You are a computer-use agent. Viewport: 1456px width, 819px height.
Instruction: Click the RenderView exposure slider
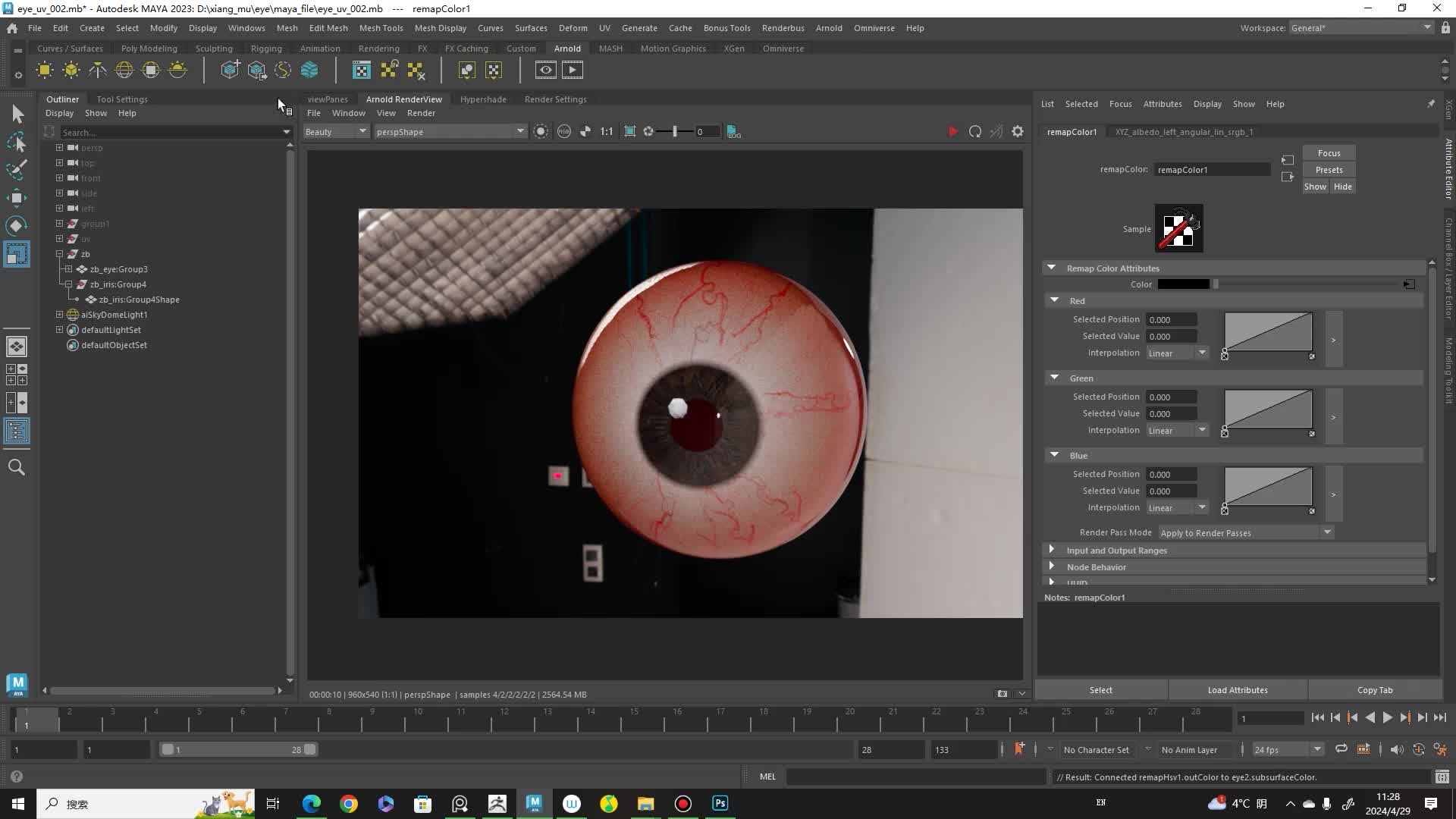click(x=674, y=132)
